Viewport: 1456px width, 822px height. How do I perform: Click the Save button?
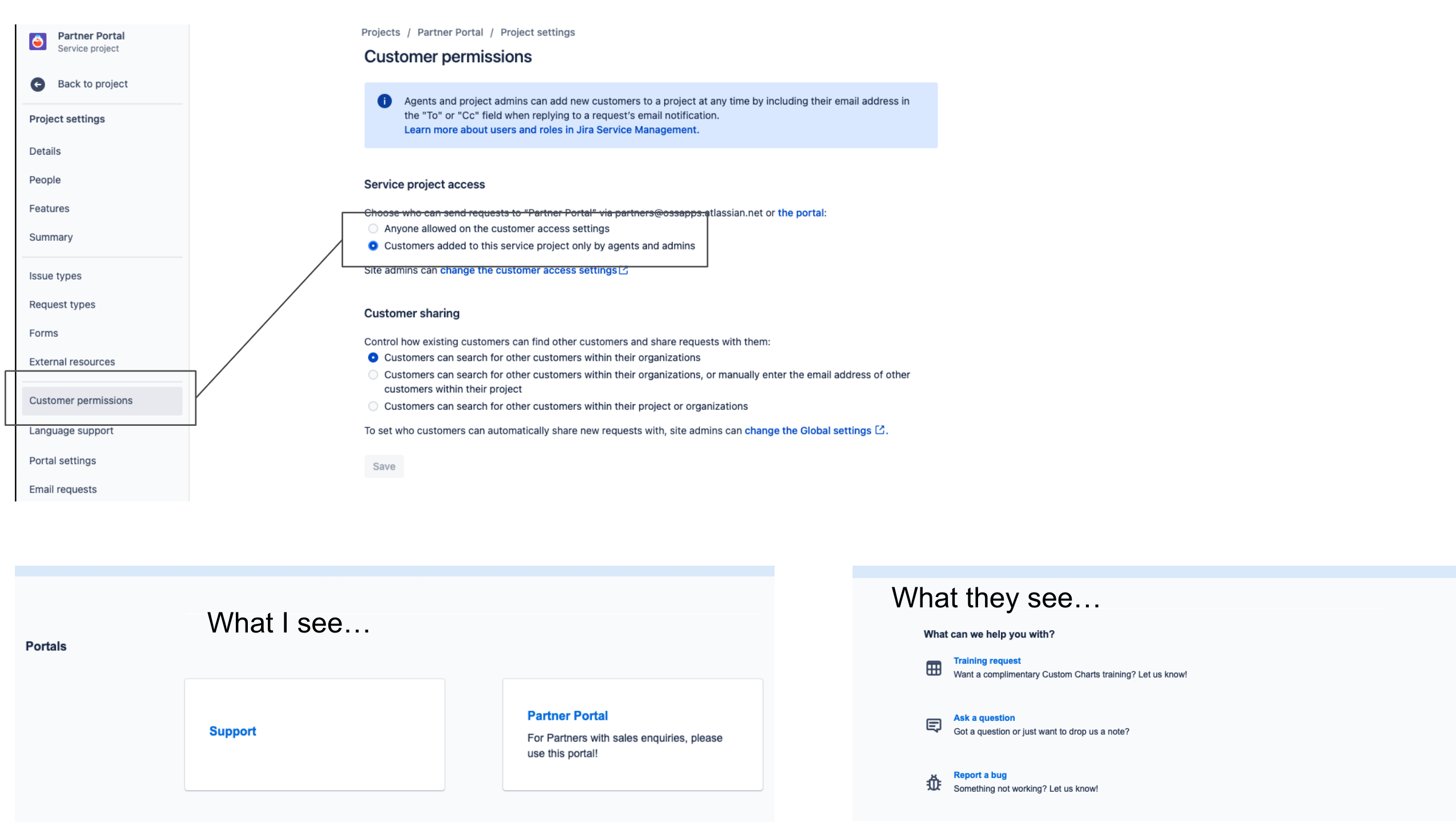pyautogui.click(x=384, y=466)
